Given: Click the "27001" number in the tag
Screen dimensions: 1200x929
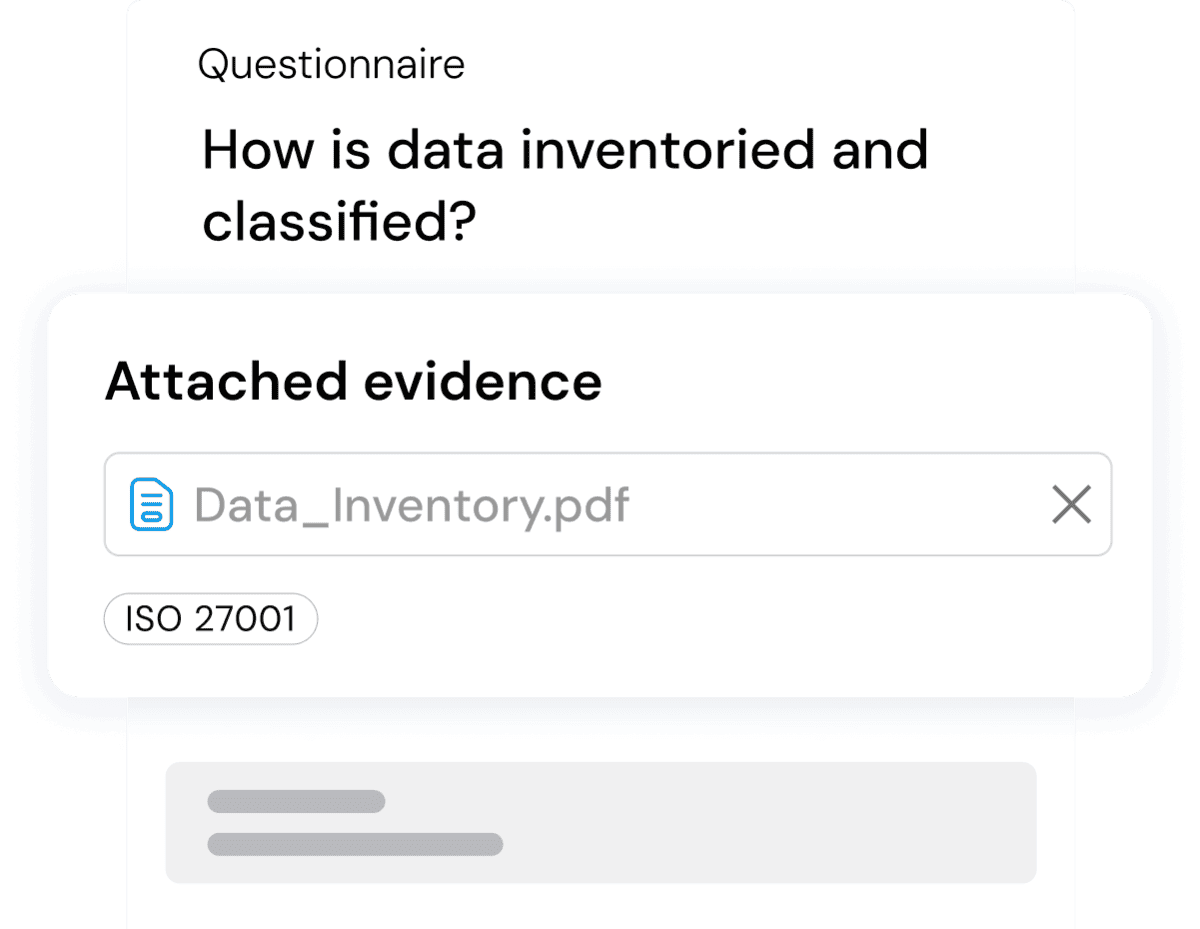Looking at the screenshot, I should pyautogui.click(x=246, y=619).
